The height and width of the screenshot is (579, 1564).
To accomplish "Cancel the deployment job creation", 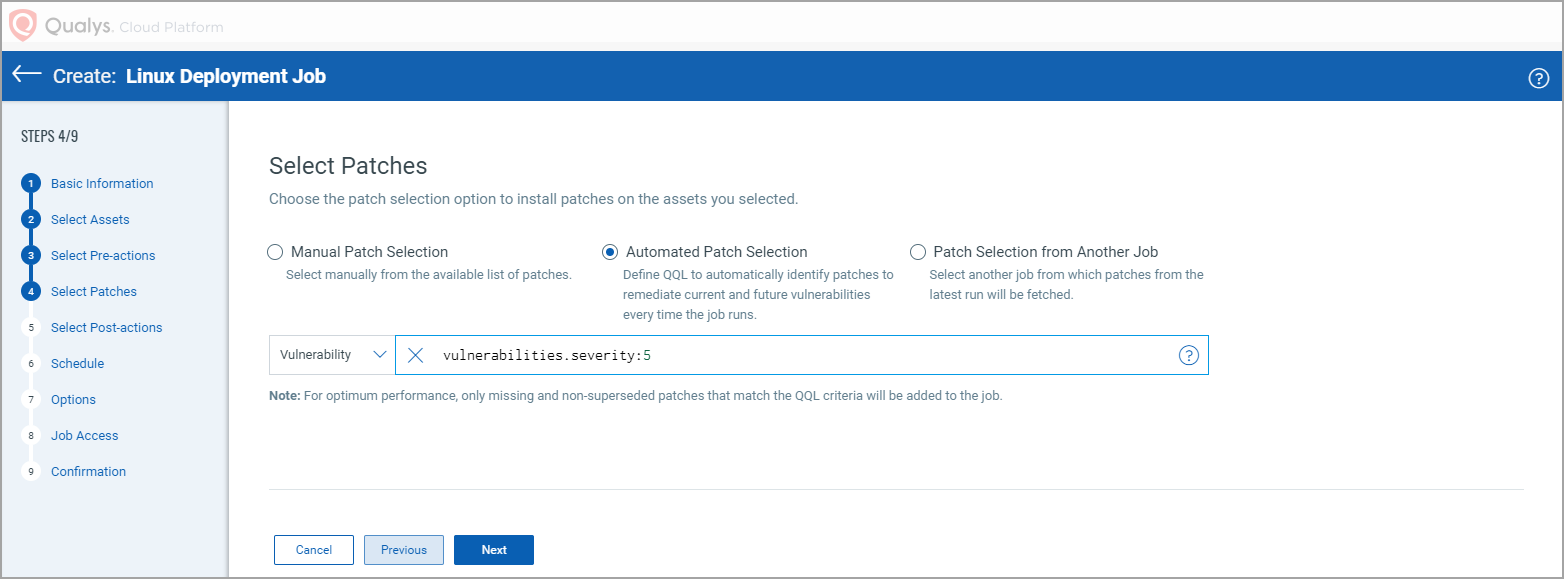I will pos(314,550).
